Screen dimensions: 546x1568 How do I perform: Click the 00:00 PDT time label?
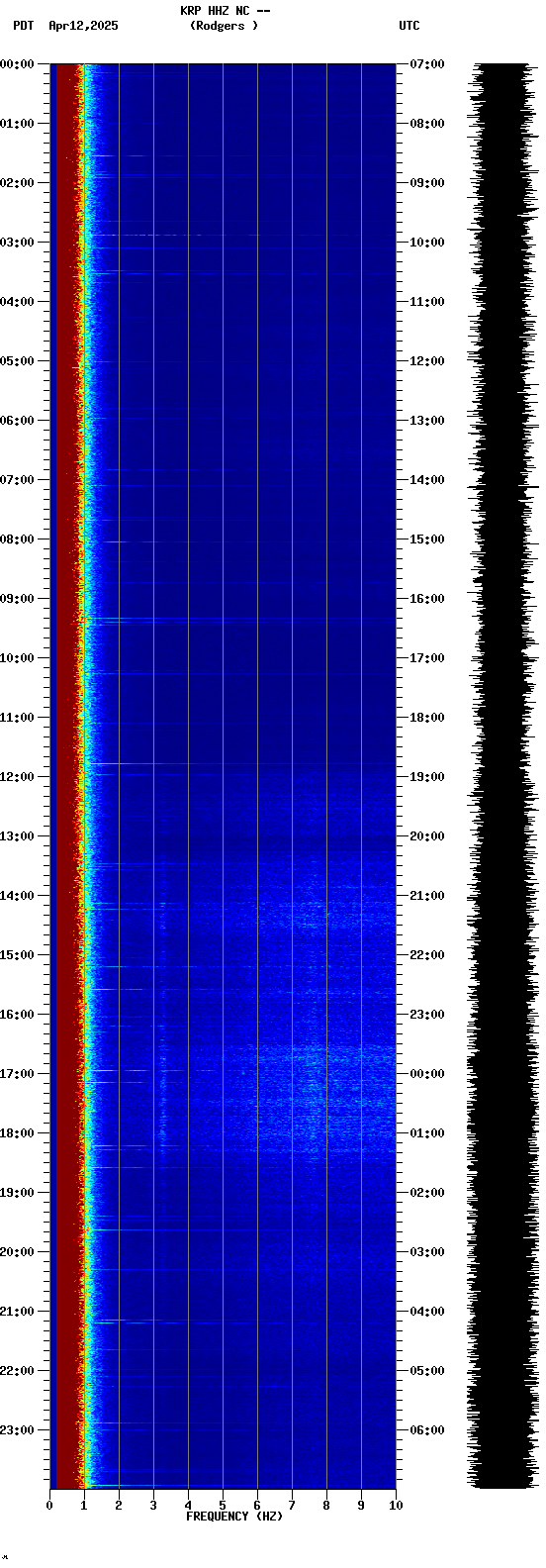17,64
